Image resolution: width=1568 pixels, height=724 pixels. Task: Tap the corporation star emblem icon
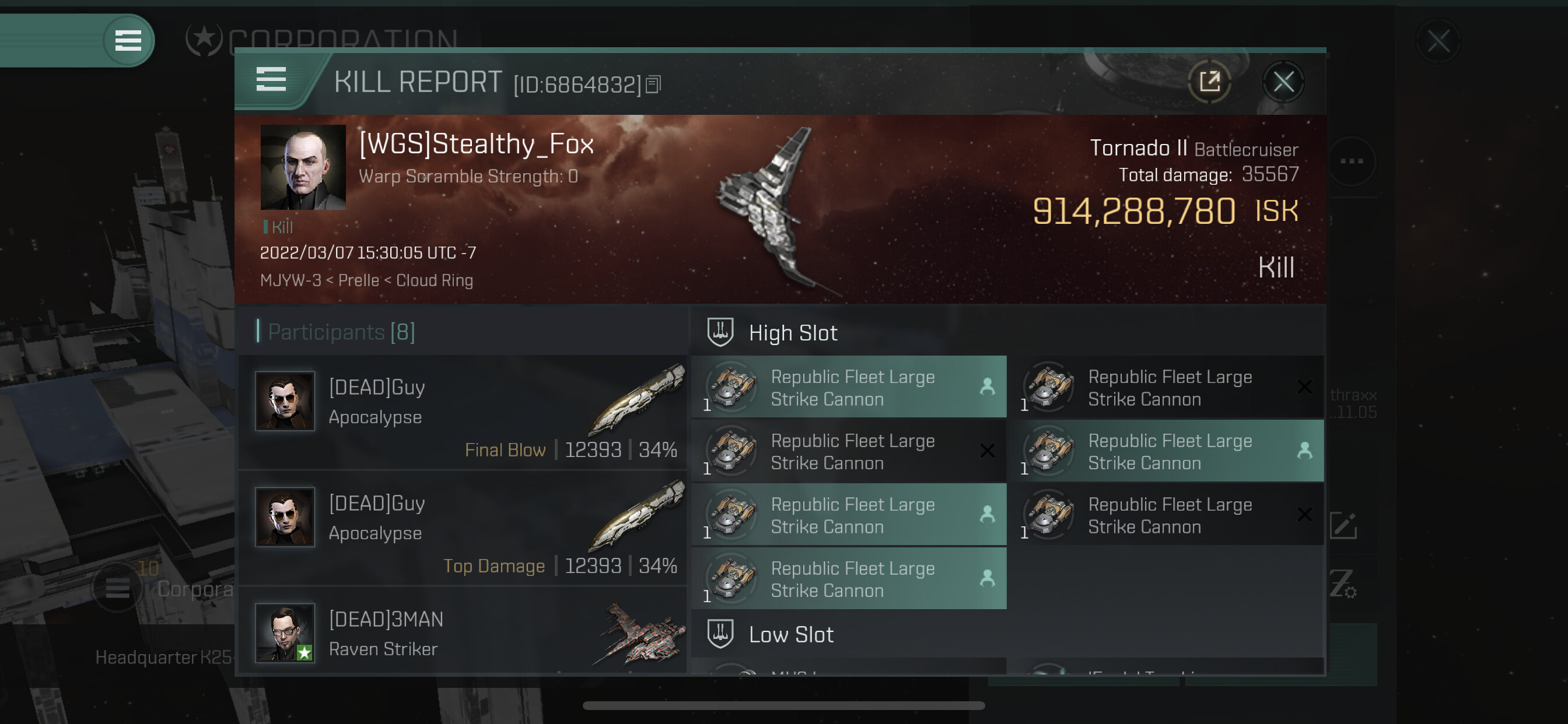coord(204,40)
